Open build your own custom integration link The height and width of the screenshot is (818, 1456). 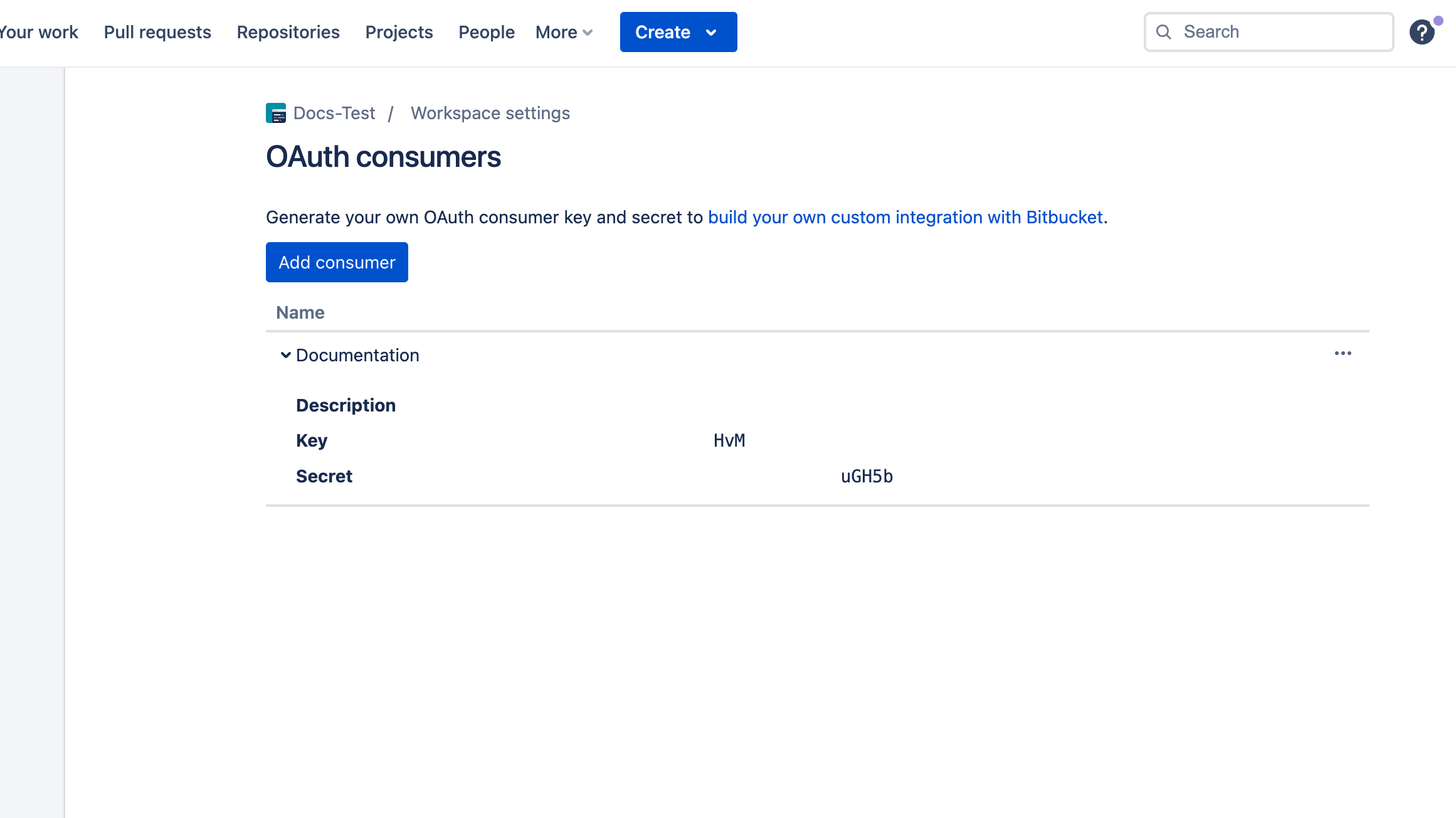click(x=905, y=217)
